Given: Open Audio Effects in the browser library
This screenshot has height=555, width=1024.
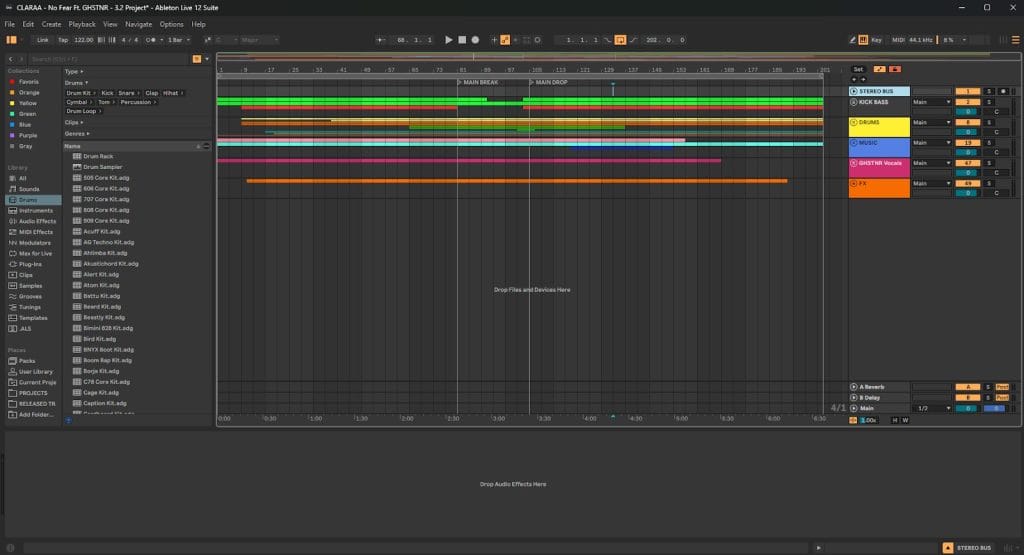Looking at the screenshot, I should click(37, 221).
